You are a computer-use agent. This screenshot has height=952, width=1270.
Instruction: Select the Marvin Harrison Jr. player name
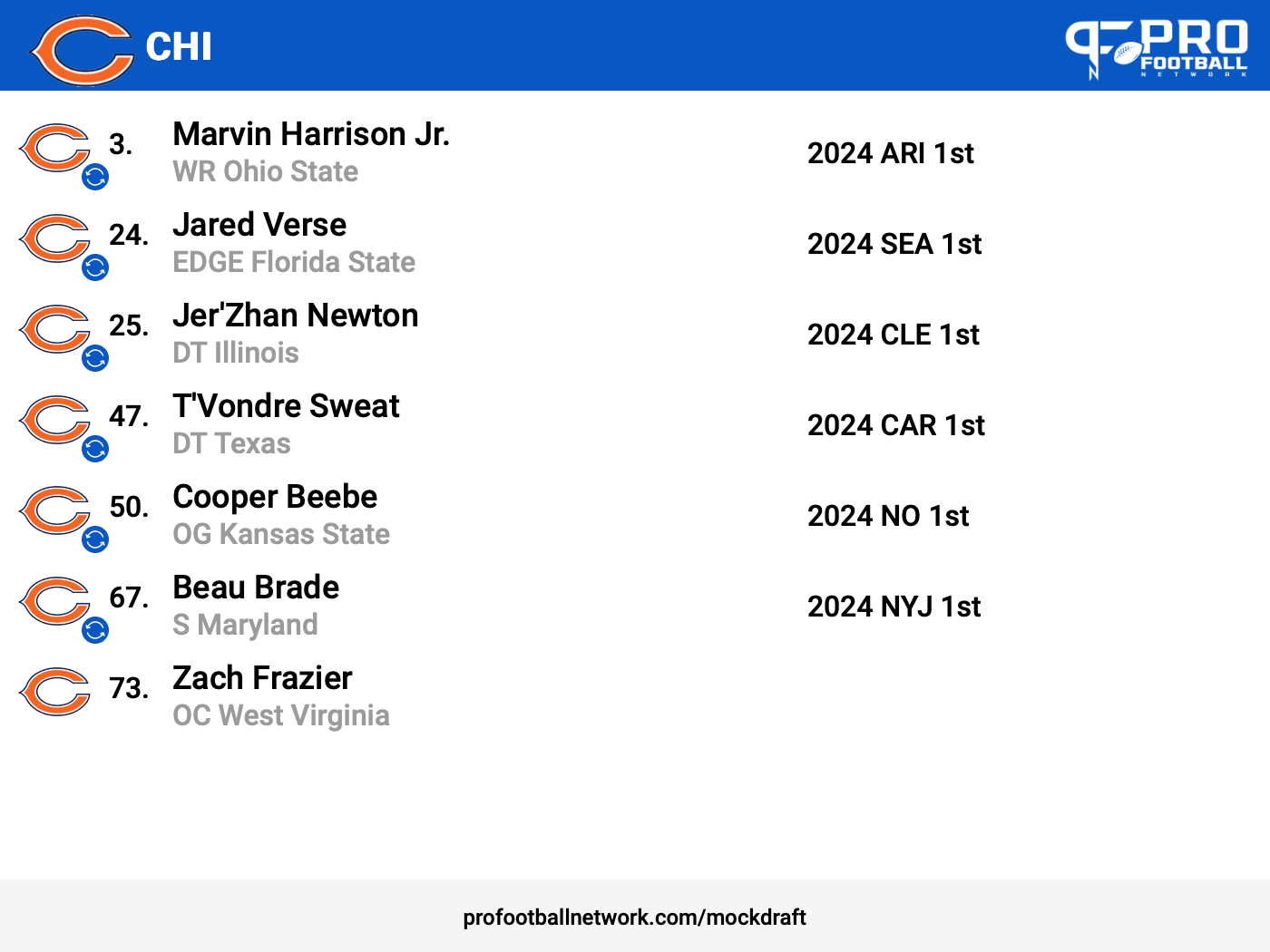coord(311,134)
